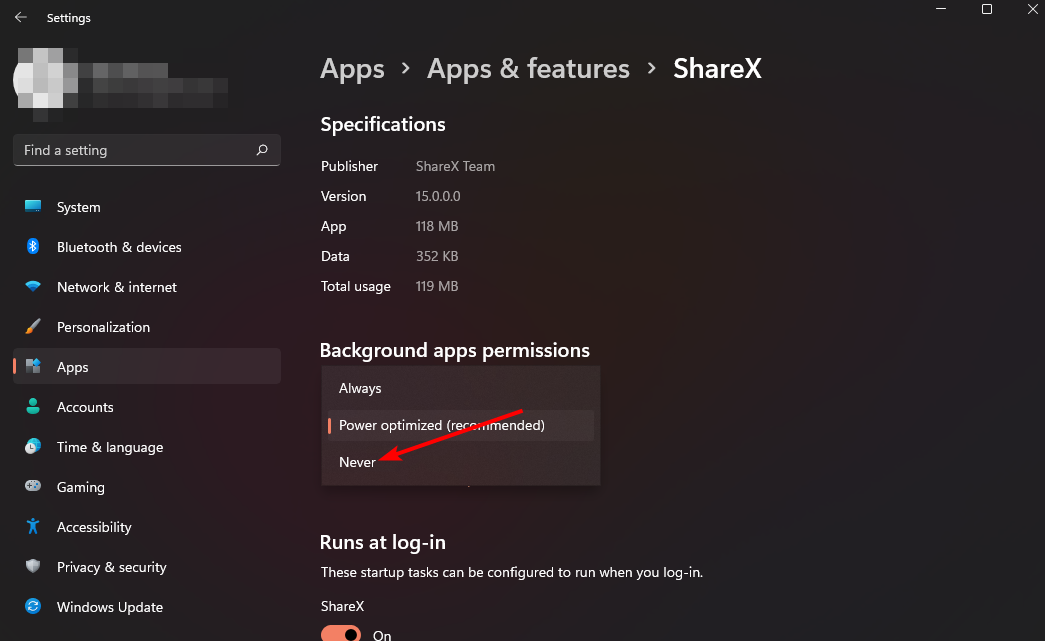
Task: Select Never for background apps permissions
Action: point(357,462)
